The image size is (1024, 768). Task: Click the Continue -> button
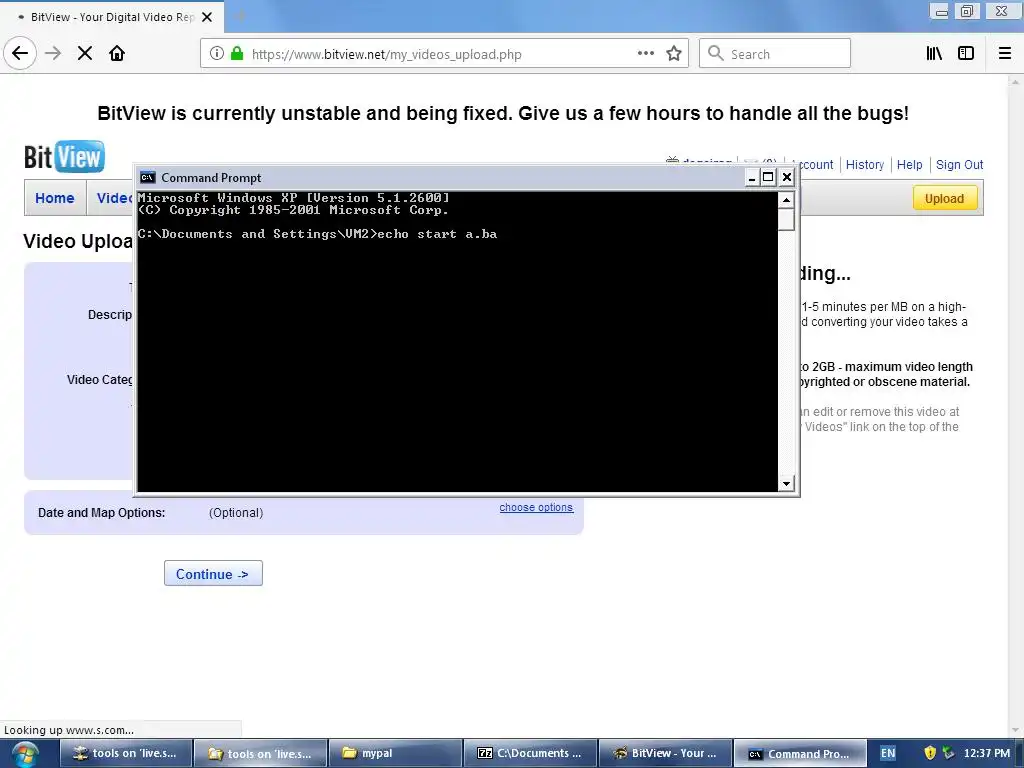click(213, 573)
